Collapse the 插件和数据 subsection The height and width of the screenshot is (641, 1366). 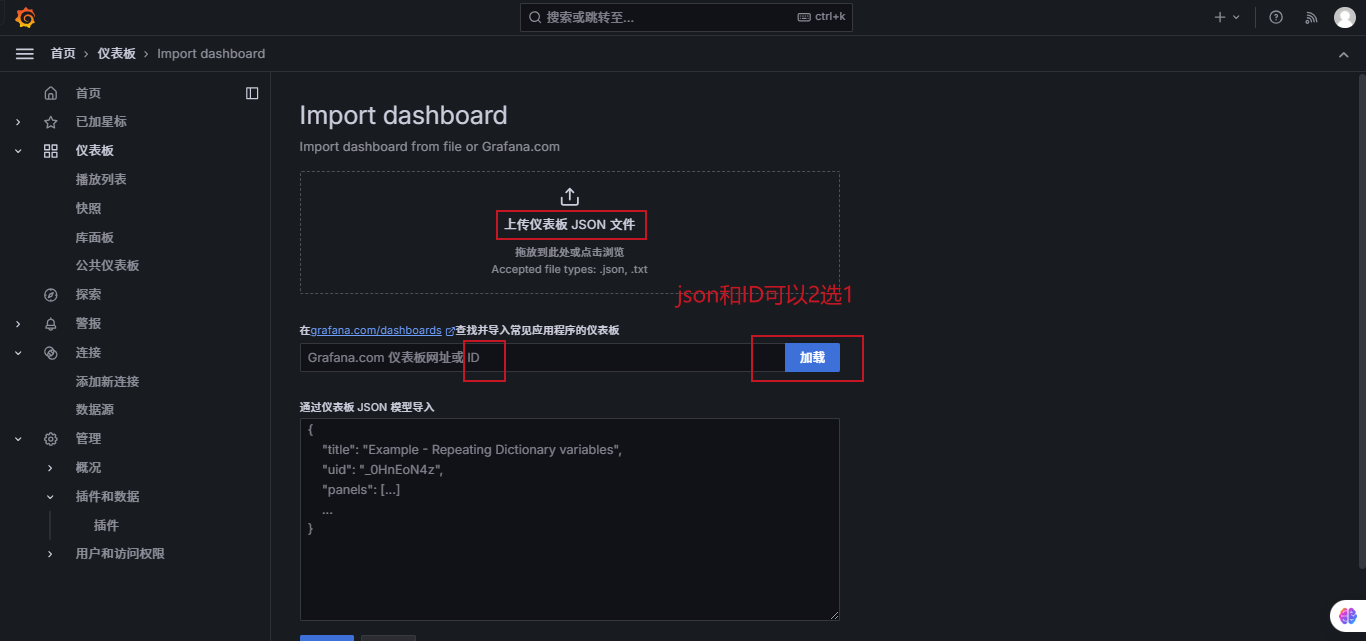point(50,497)
